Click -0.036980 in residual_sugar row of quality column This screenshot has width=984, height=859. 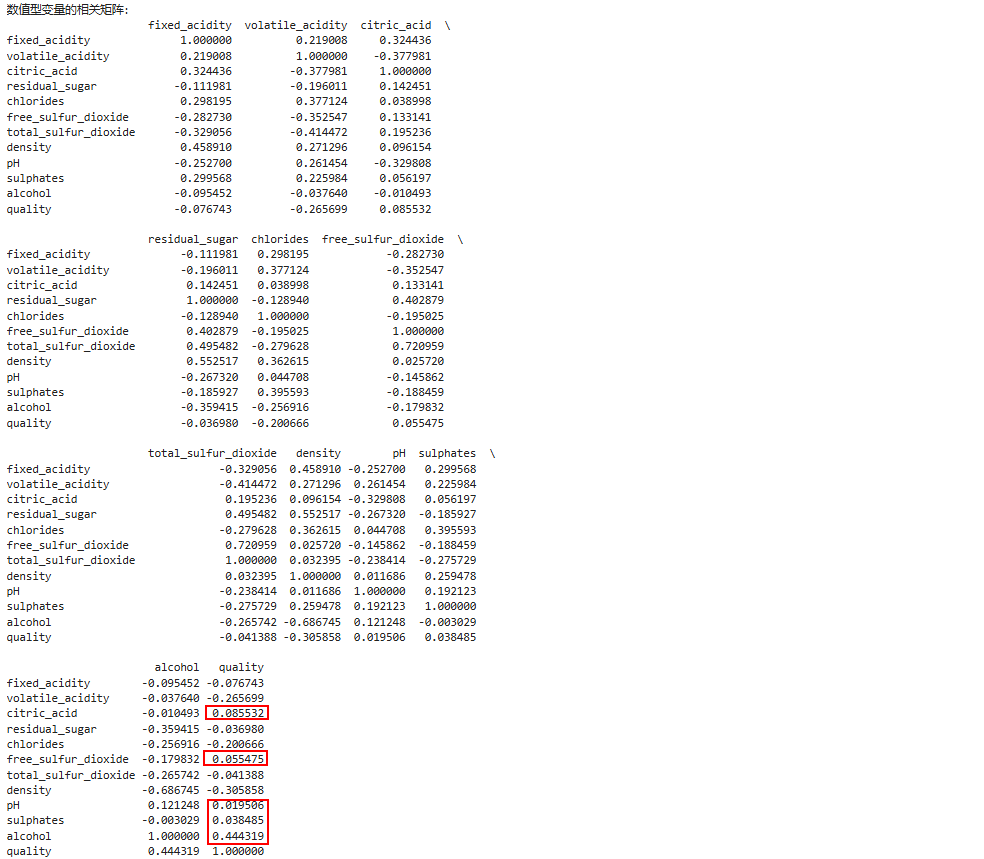pyautogui.click(x=235, y=728)
